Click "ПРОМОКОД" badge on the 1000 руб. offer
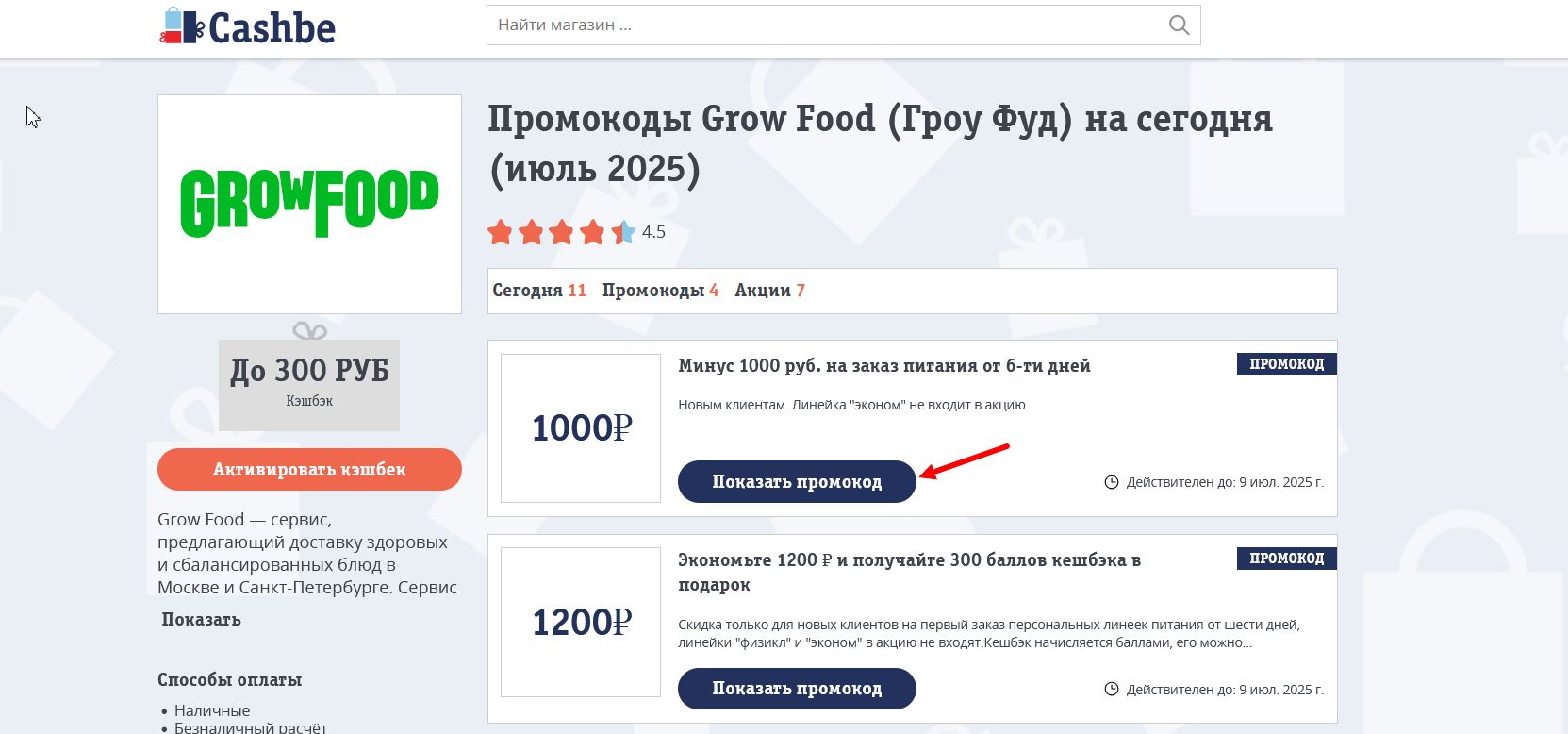Viewport: 1568px width, 734px height. 1286,364
